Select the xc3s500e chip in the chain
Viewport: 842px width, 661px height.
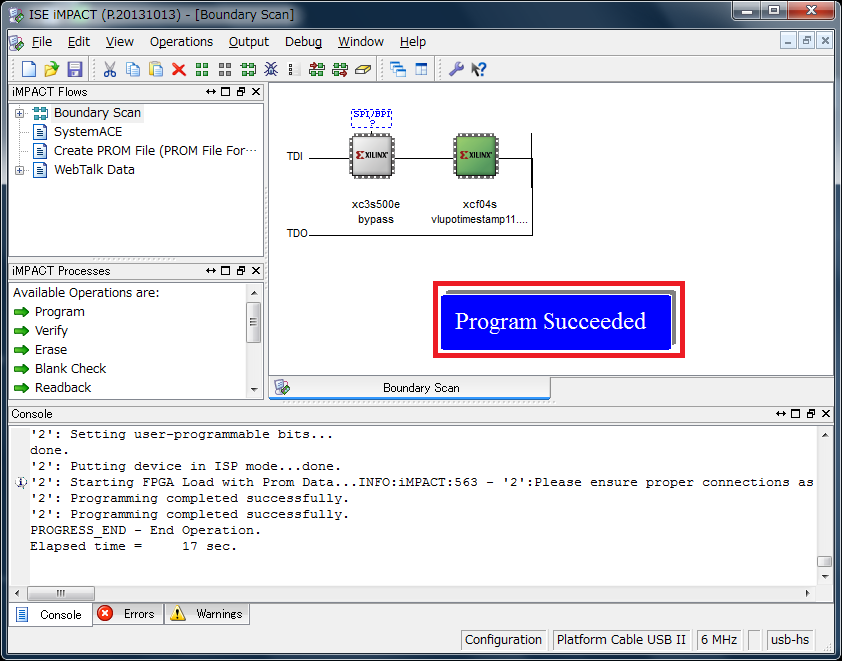(x=372, y=156)
